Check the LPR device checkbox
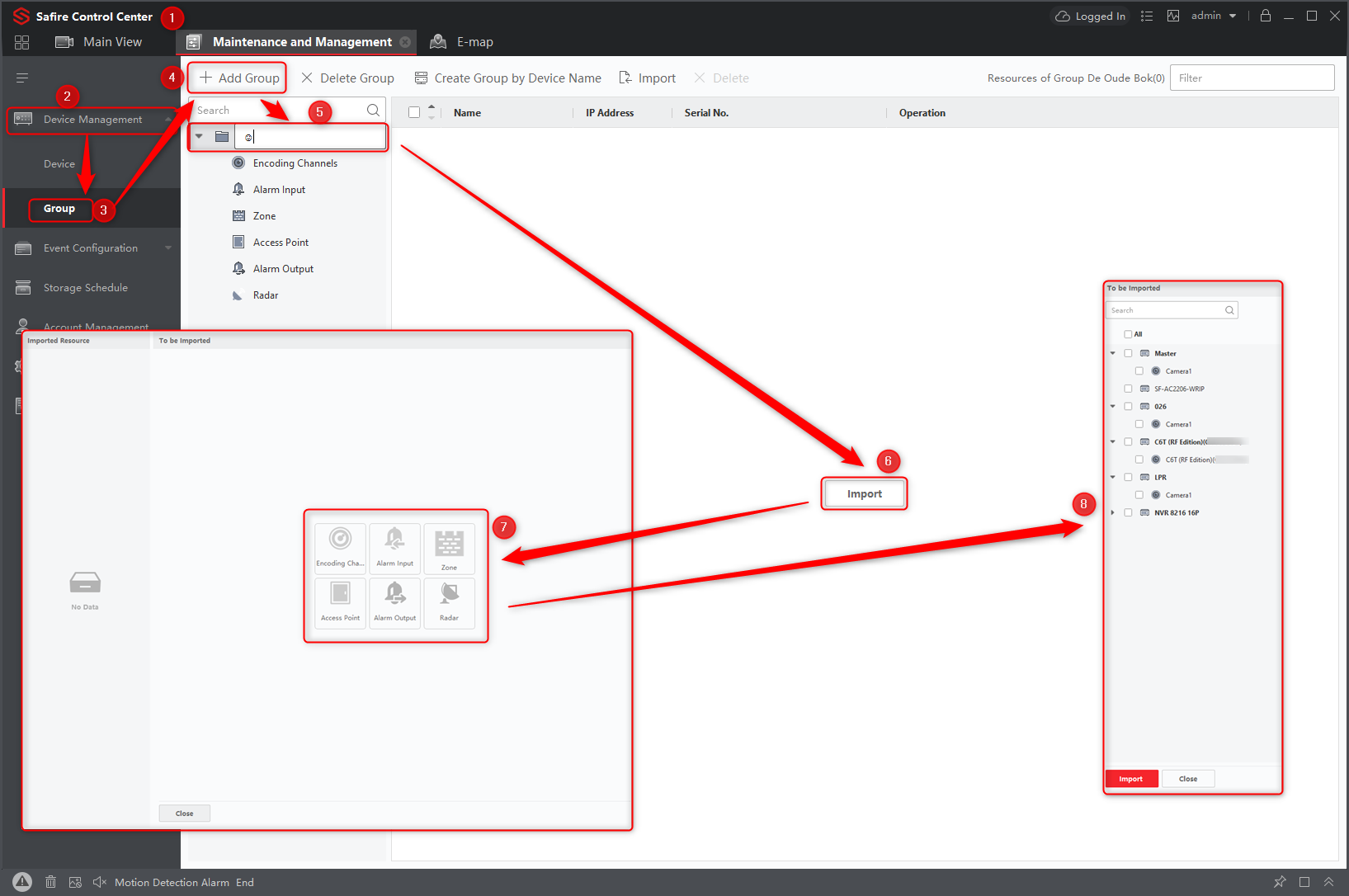This screenshot has height=896, width=1349. [1128, 477]
